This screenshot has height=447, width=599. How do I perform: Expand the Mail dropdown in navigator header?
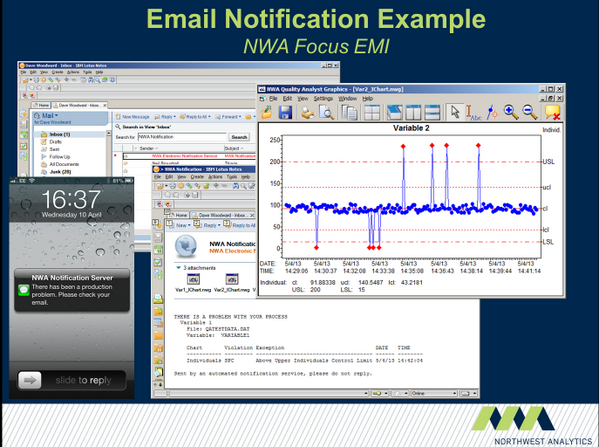[57, 115]
